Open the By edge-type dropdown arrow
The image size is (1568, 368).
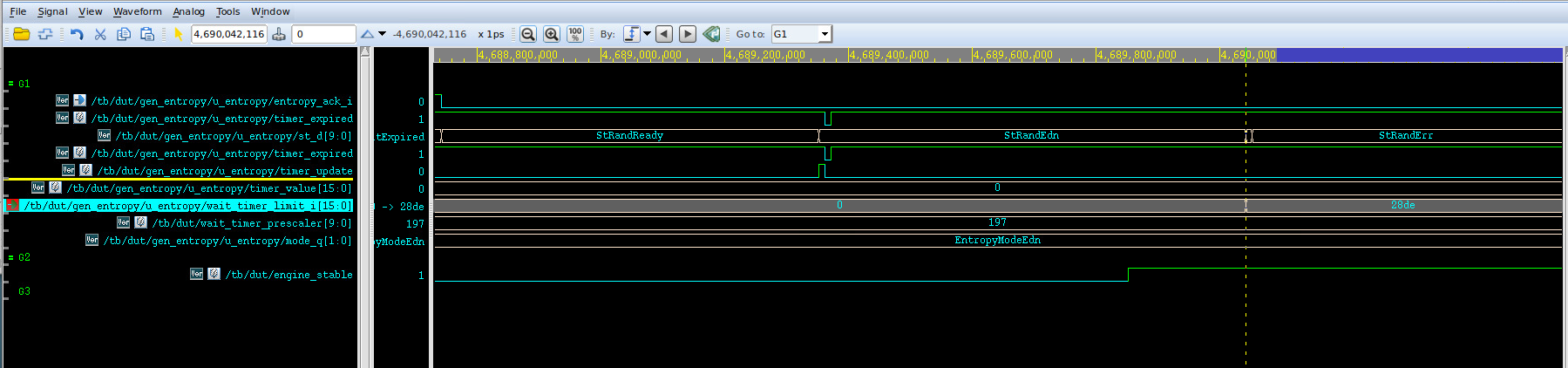tap(647, 34)
